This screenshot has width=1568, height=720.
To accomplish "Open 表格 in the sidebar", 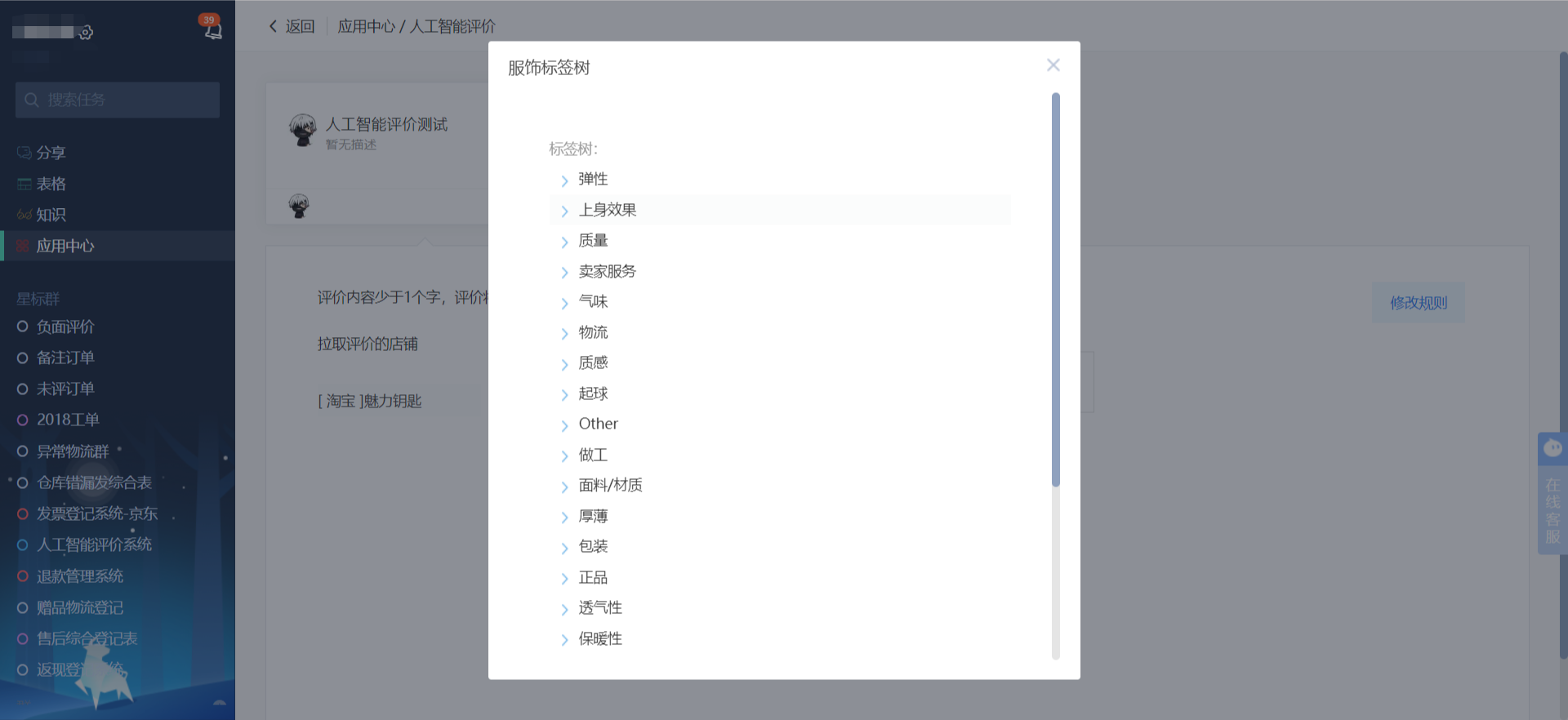I will point(51,184).
